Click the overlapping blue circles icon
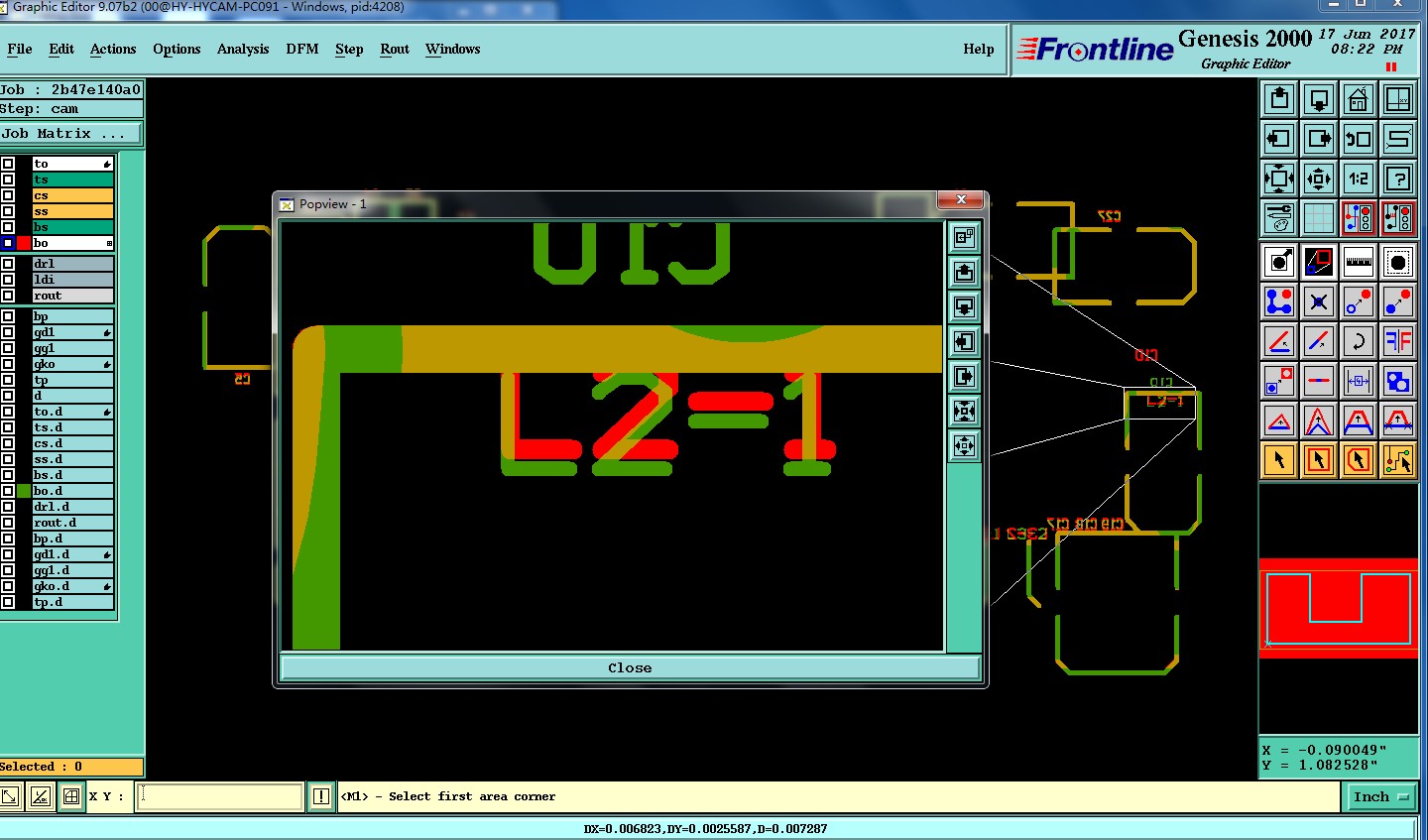The width and height of the screenshot is (1428, 840). point(1398,382)
